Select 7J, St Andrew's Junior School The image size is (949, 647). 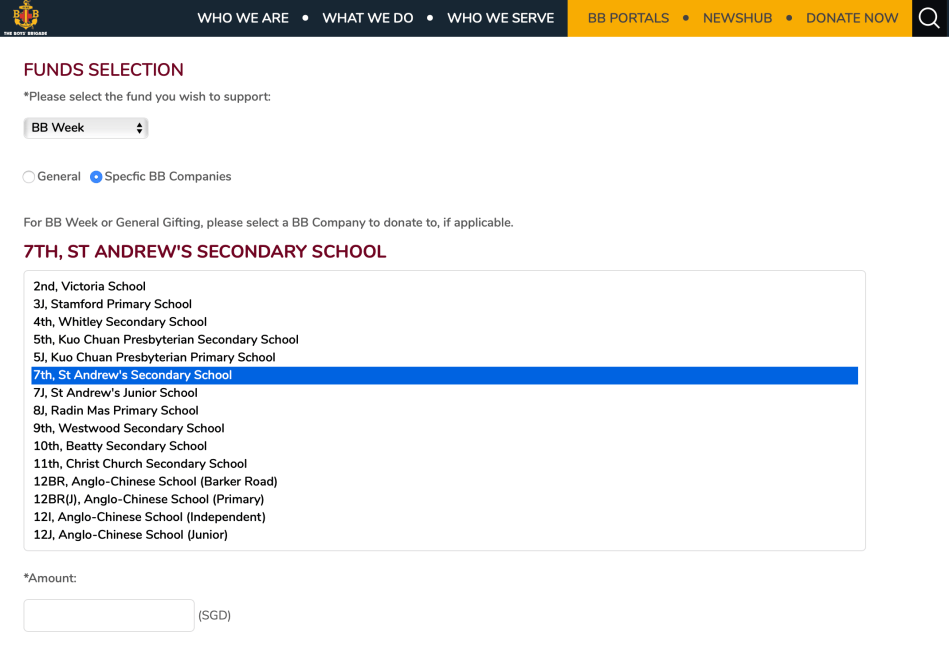tap(115, 393)
